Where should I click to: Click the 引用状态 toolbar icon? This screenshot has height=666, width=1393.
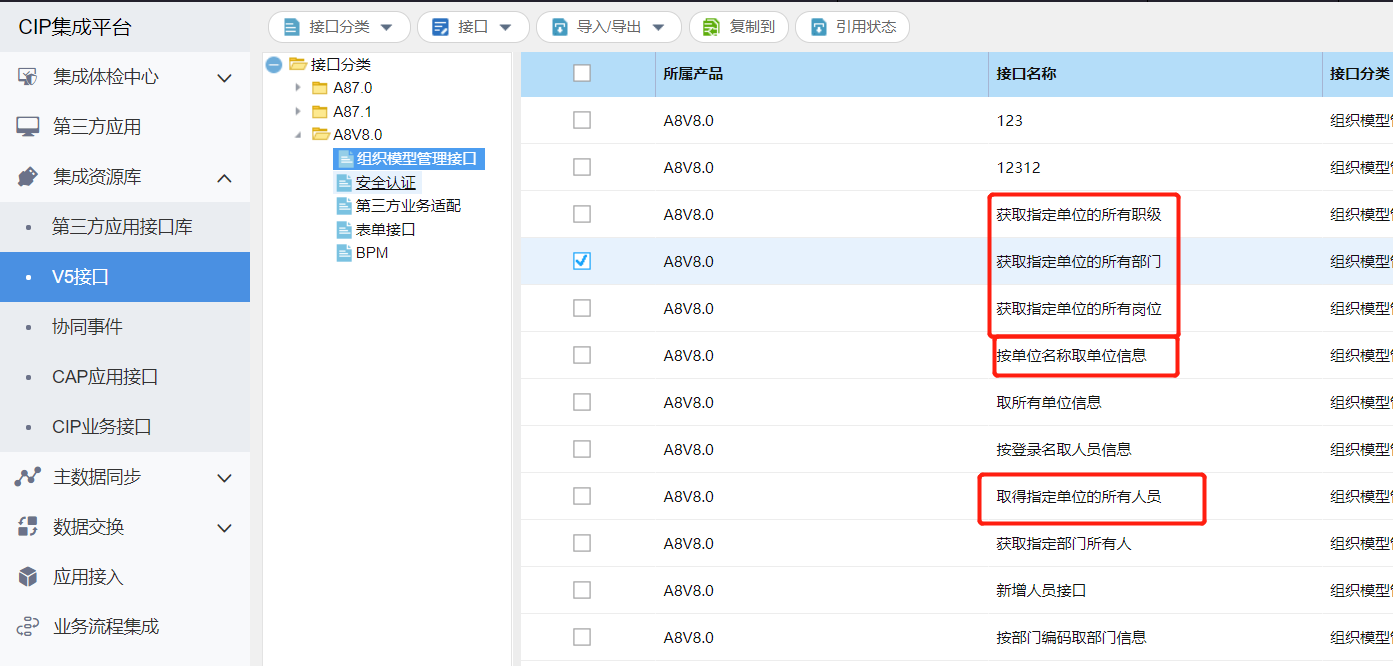(x=819, y=27)
